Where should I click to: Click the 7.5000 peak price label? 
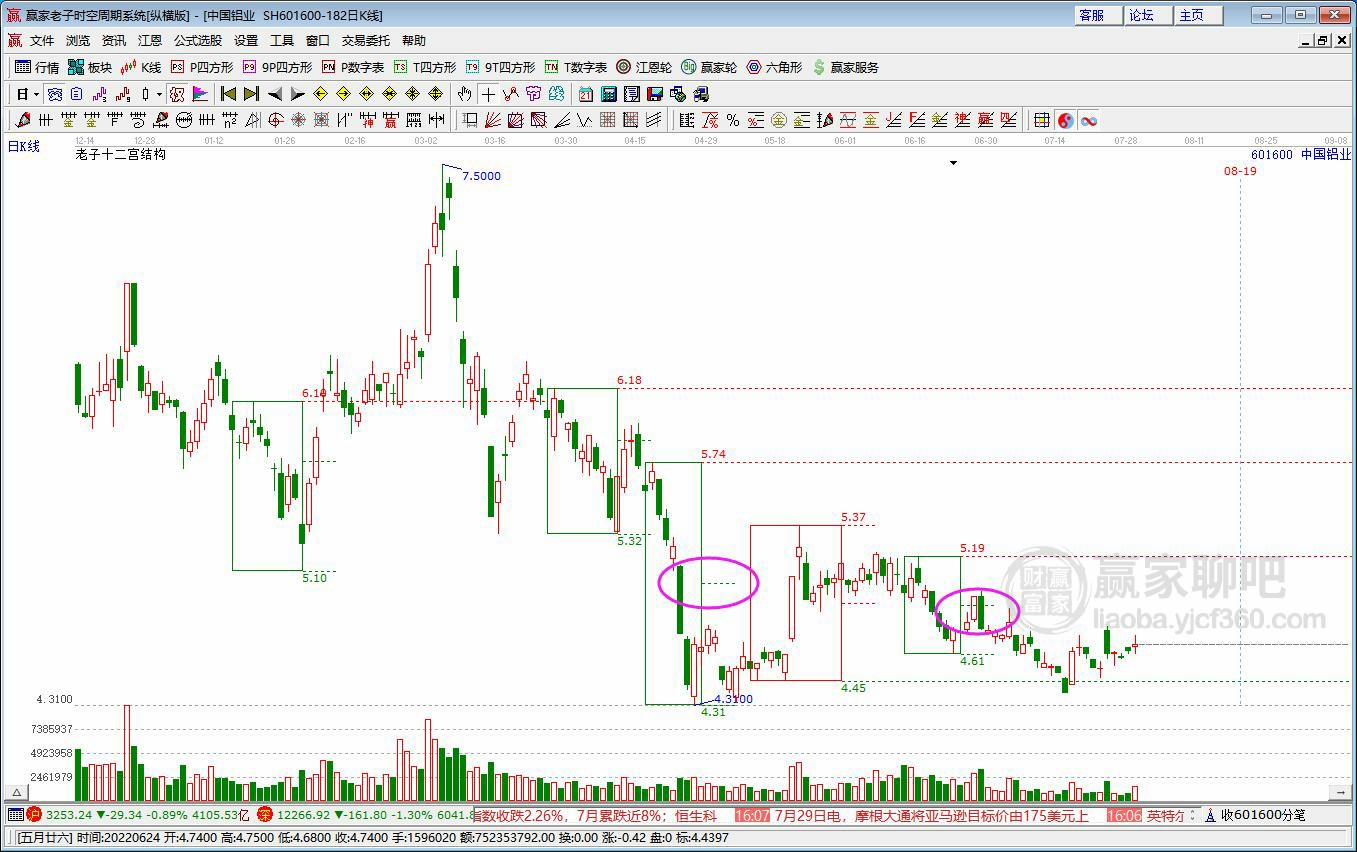click(481, 176)
